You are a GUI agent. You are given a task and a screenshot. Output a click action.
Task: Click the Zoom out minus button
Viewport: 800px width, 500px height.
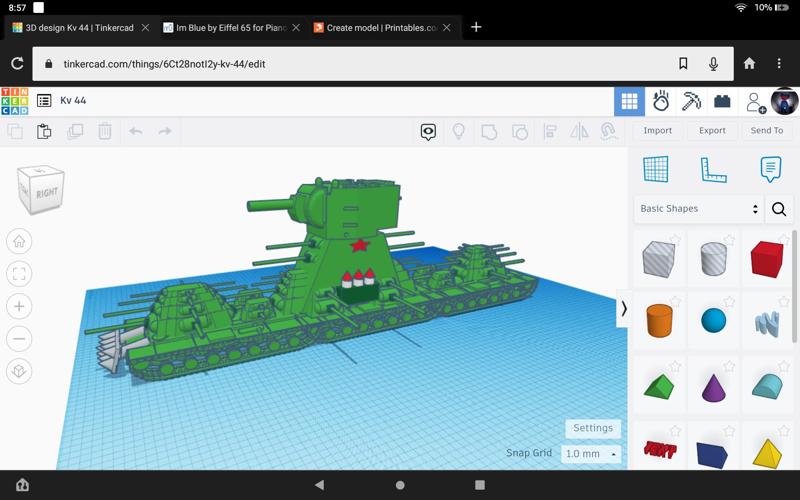tap(19, 339)
